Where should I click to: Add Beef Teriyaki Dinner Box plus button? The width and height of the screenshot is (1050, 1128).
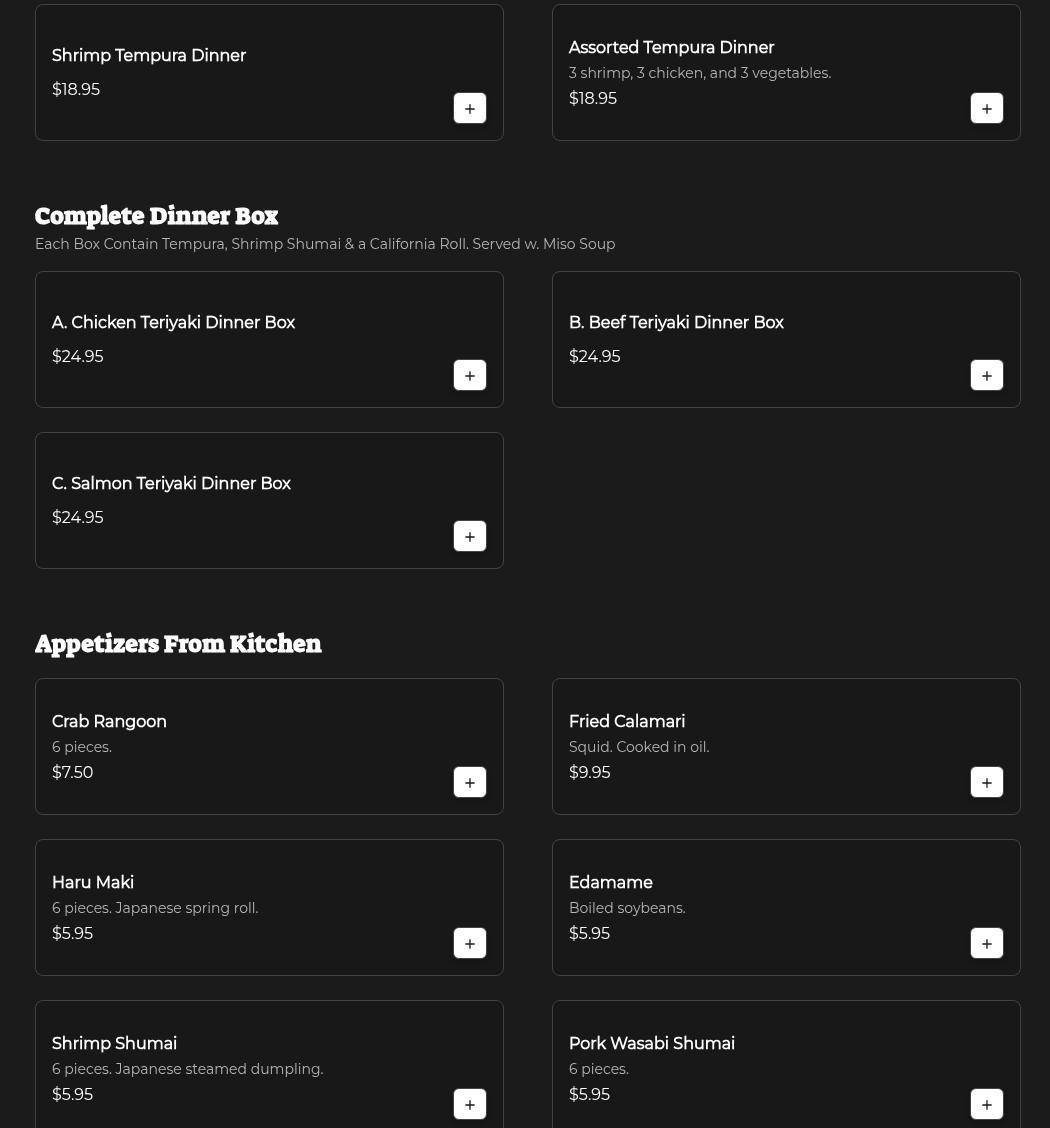(x=987, y=376)
